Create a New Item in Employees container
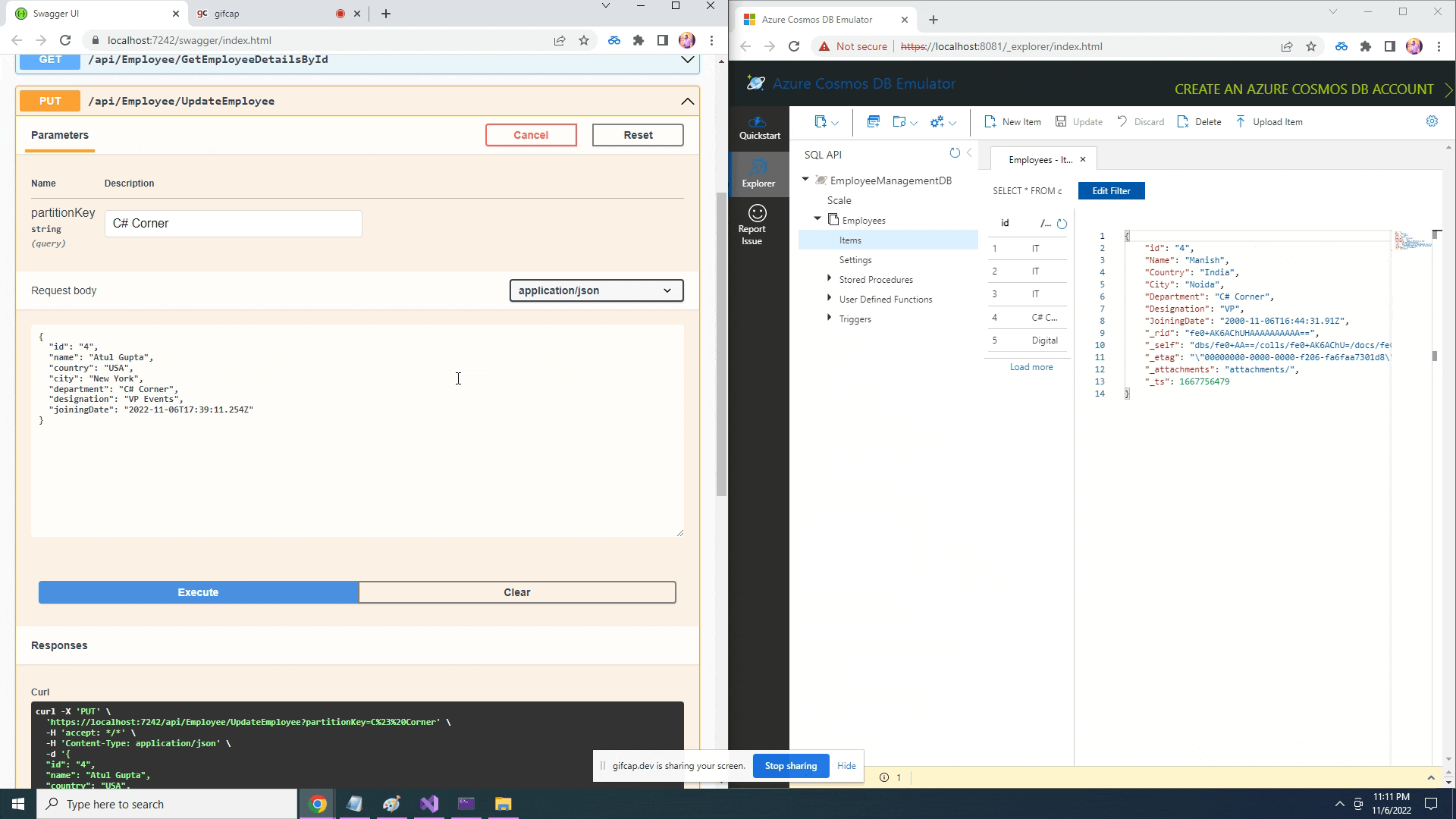 point(1012,121)
